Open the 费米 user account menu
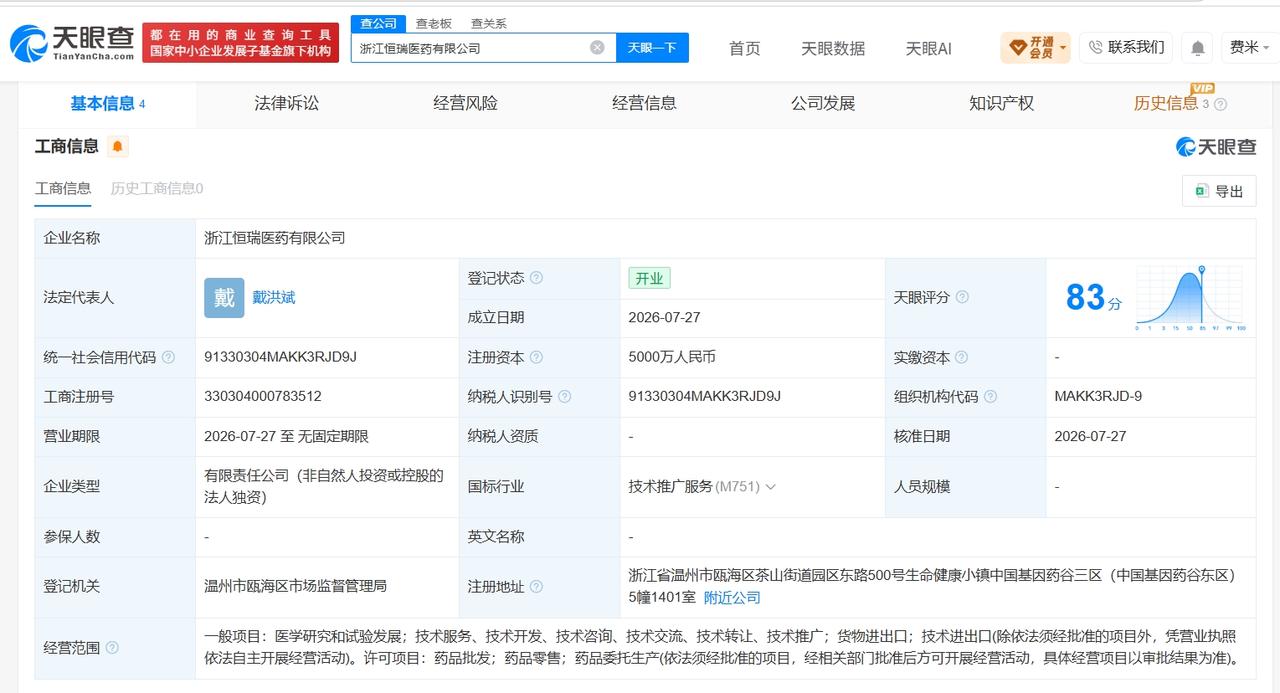 tap(1250, 47)
